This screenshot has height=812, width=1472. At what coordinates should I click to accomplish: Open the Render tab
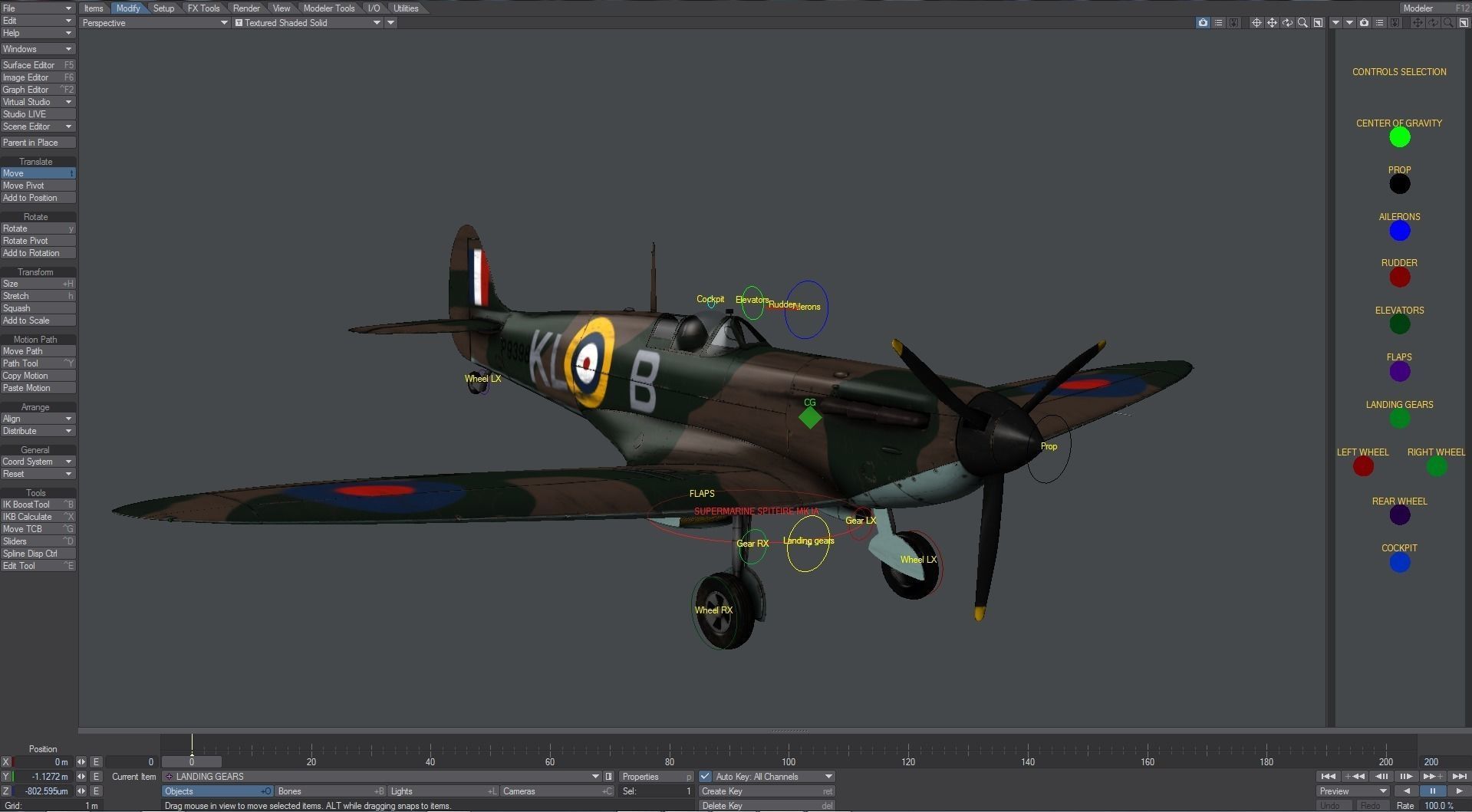pyautogui.click(x=246, y=8)
